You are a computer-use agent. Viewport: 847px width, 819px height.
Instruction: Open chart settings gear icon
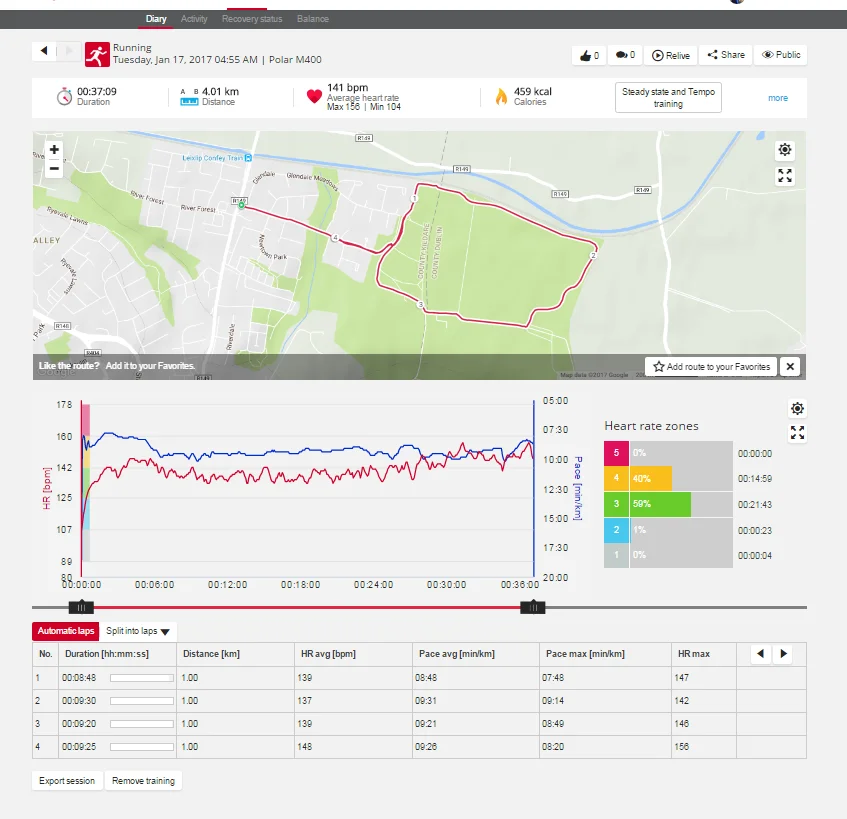797,408
